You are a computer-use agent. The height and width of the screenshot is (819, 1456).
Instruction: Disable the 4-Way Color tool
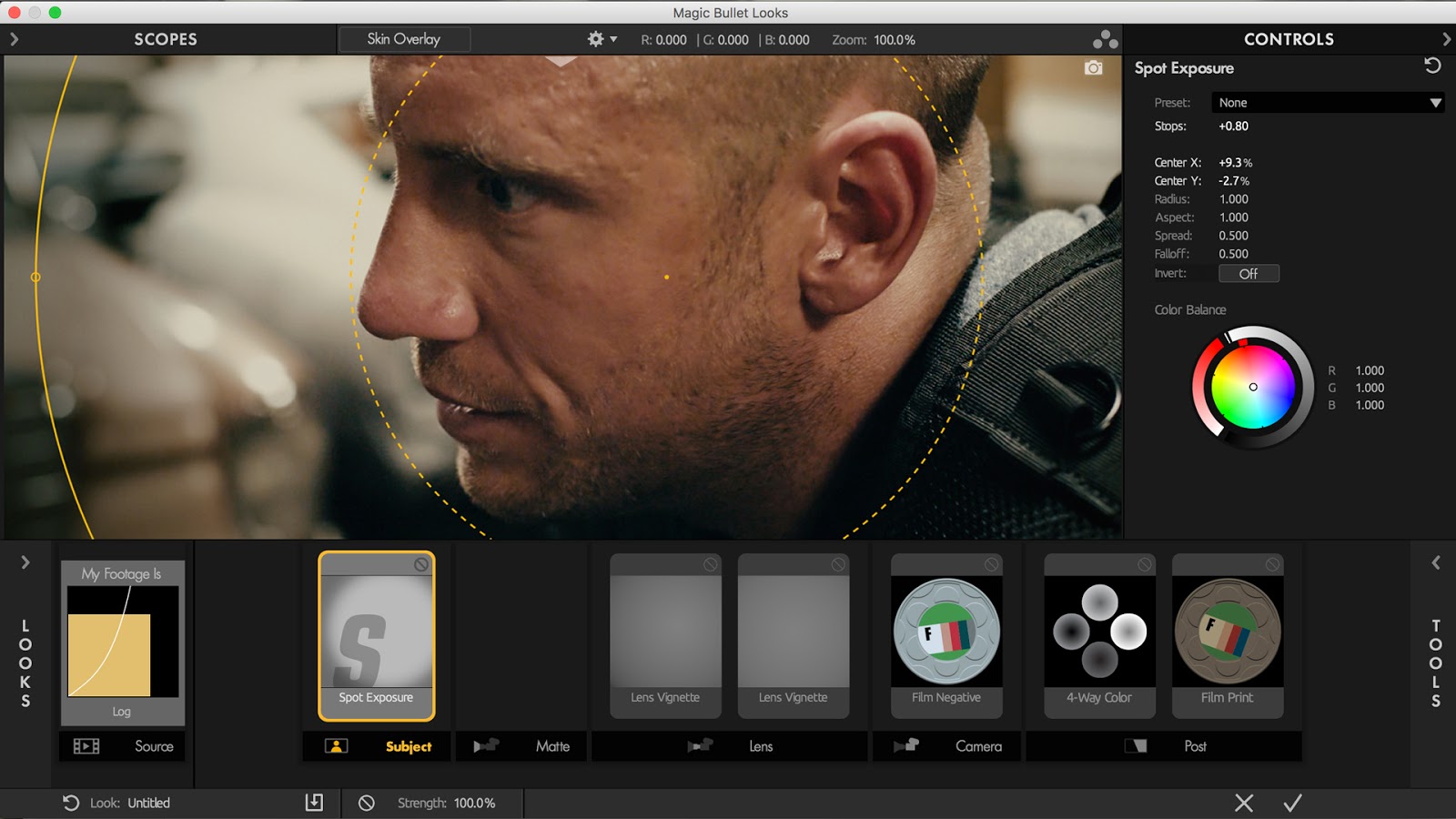pos(1145,564)
